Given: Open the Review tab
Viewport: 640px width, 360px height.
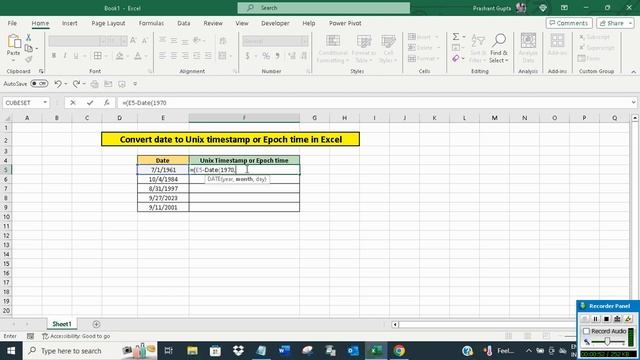Looking at the screenshot, I should pyautogui.click(x=213, y=23).
